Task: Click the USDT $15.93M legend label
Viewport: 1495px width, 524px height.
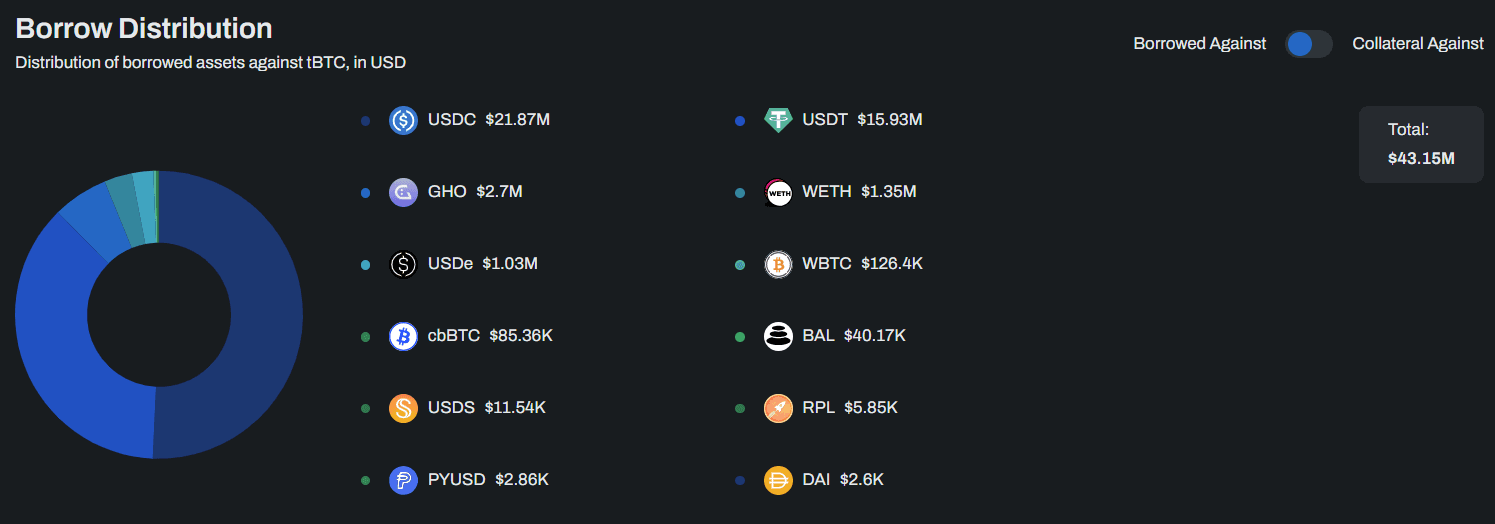Action: click(861, 120)
